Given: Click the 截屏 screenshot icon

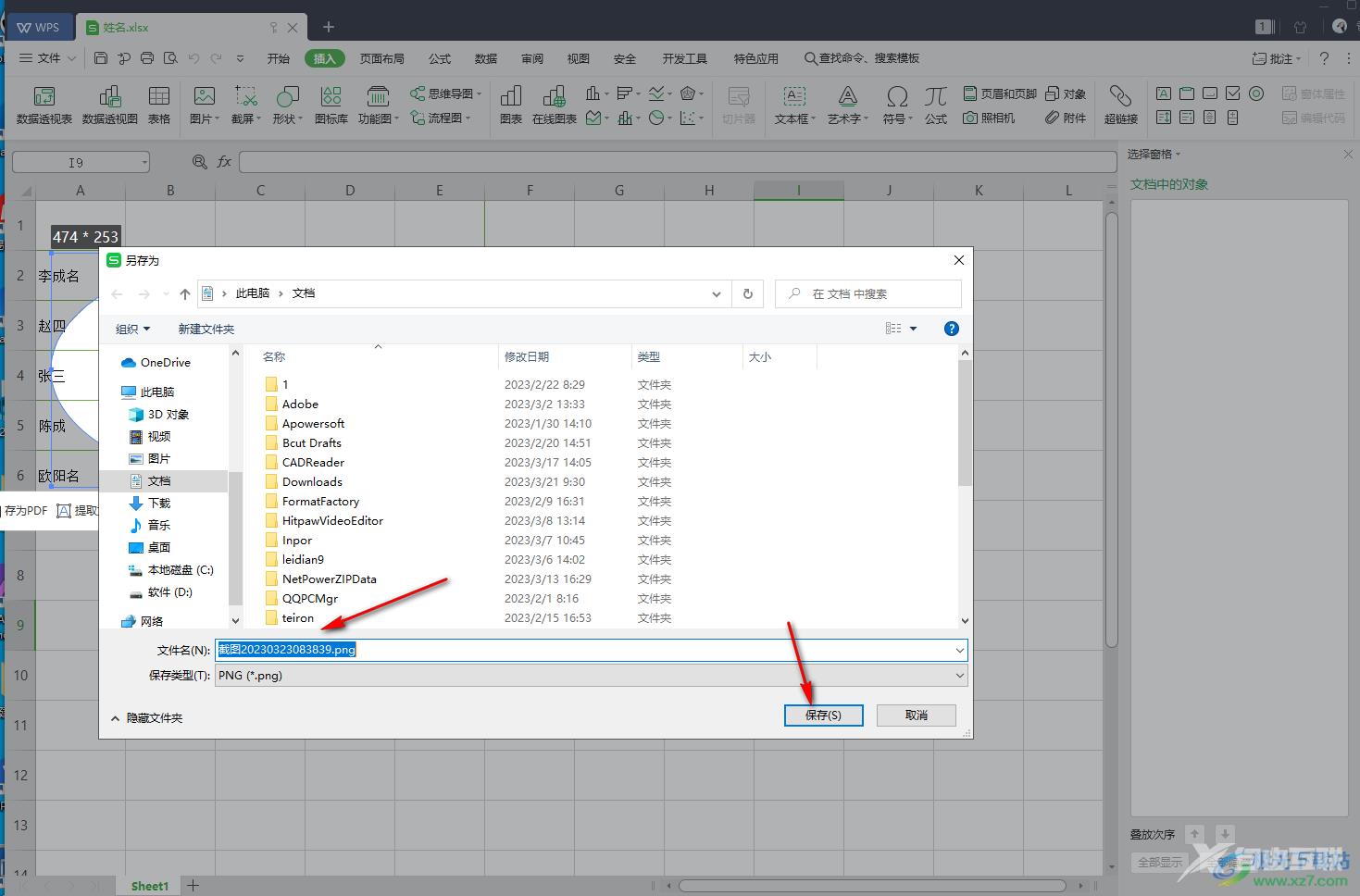Looking at the screenshot, I should (x=245, y=106).
